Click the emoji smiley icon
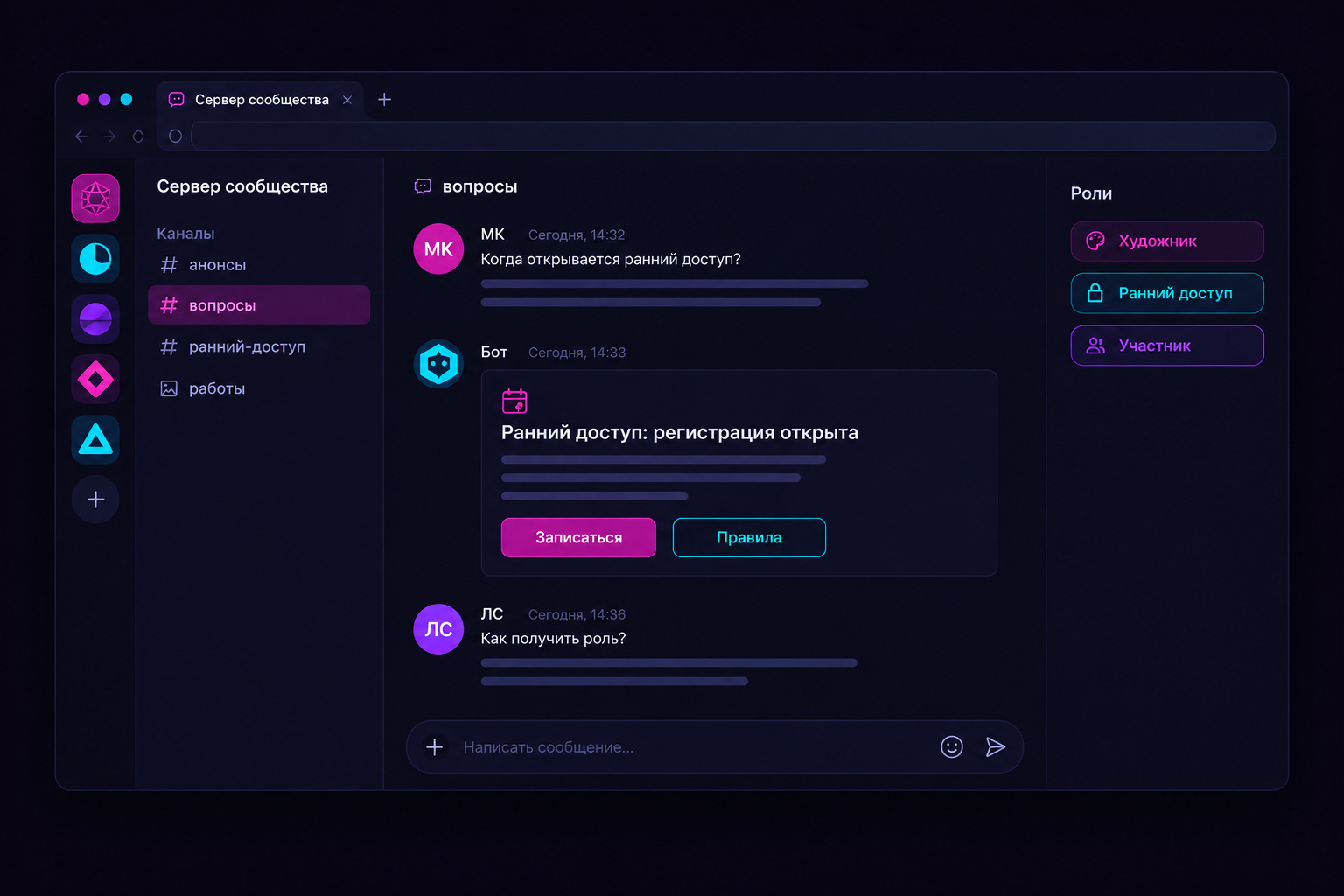Screen dimensions: 1344x896 pos(952,746)
